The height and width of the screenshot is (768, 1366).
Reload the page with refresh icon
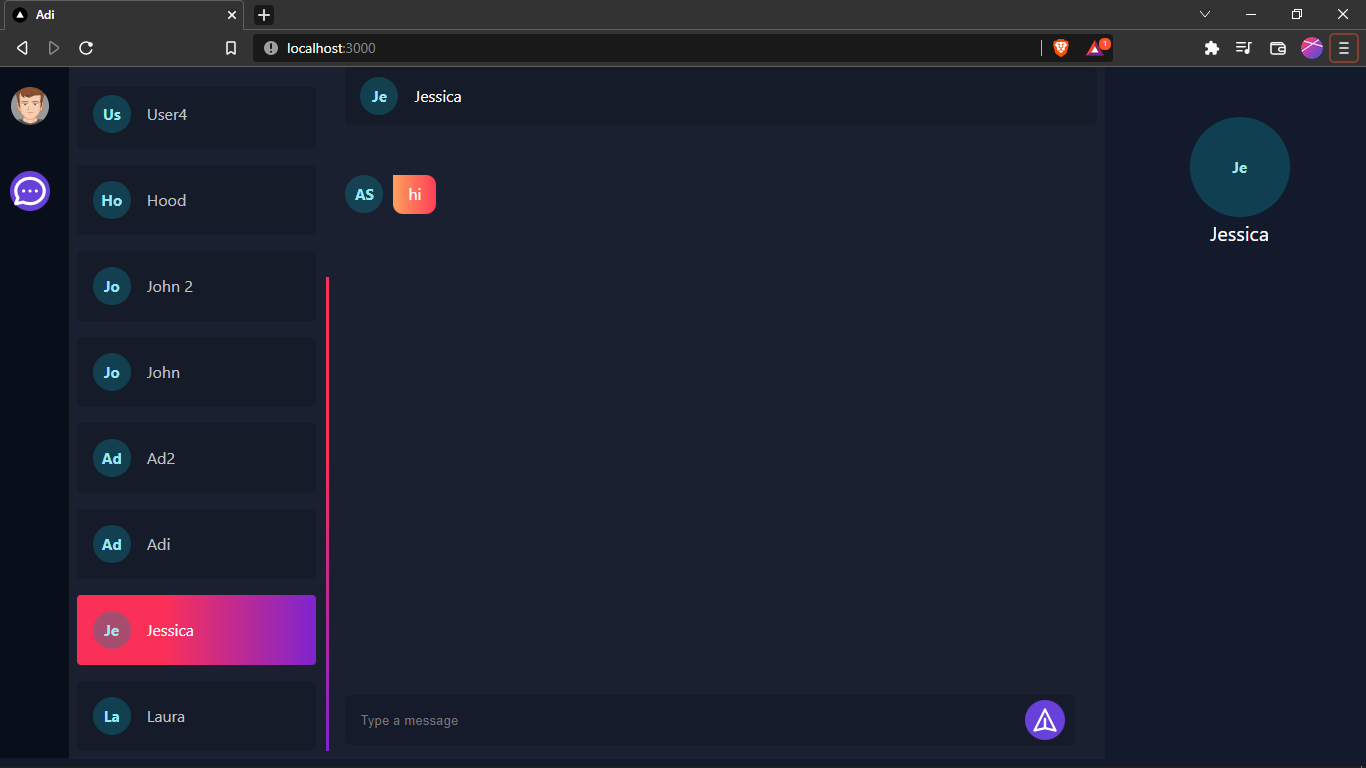tap(86, 48)
